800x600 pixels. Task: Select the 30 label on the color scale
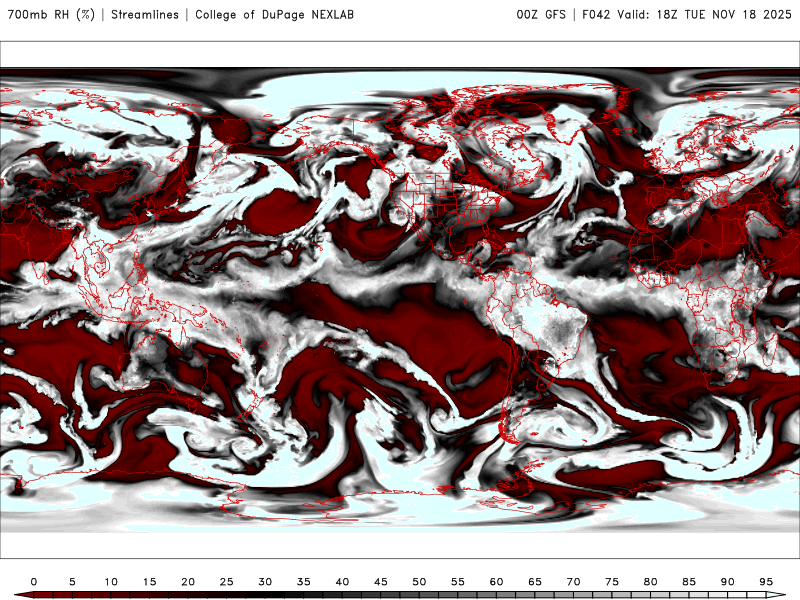(265, 582)
